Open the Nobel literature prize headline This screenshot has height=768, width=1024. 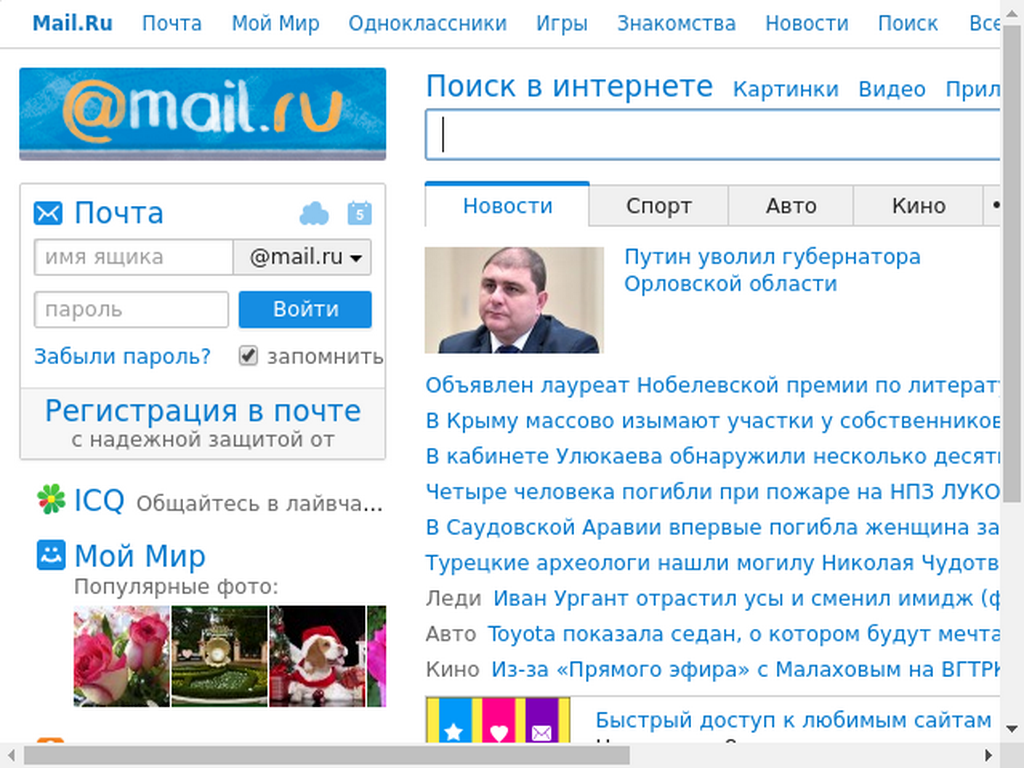[x=712, y=385]
